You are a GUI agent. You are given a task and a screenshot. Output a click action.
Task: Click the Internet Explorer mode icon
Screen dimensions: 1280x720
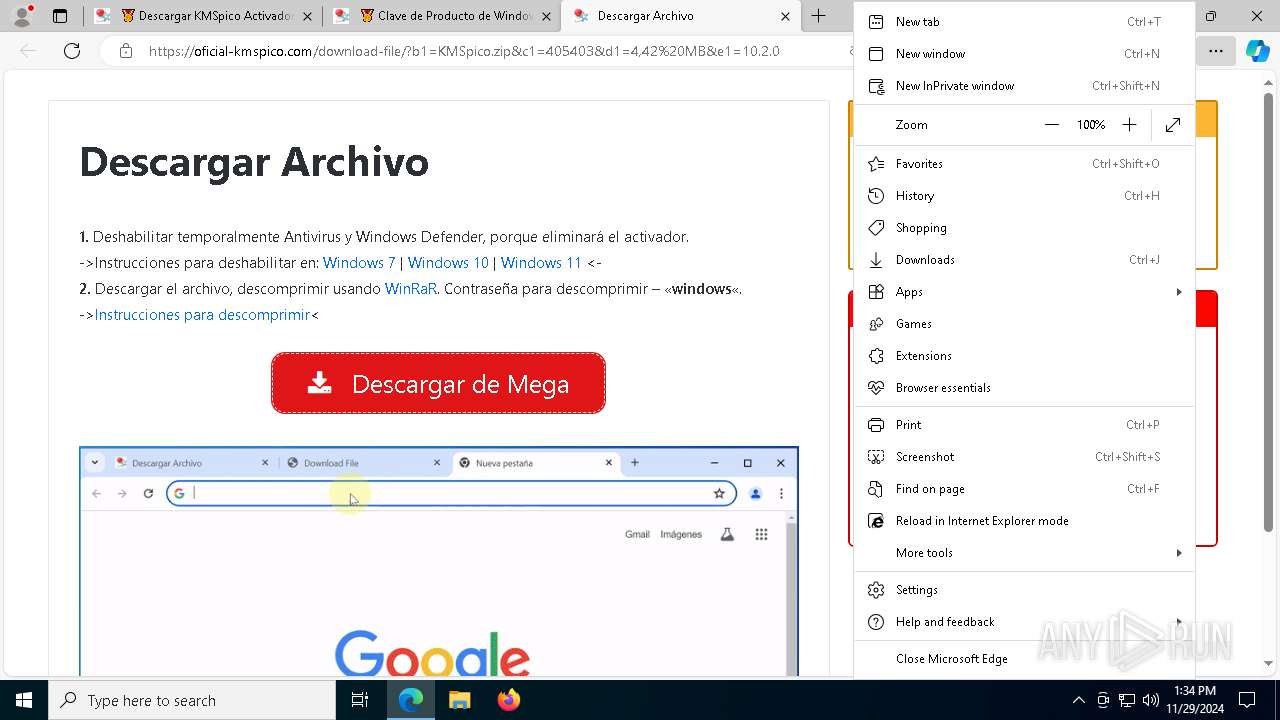[876, 521]
